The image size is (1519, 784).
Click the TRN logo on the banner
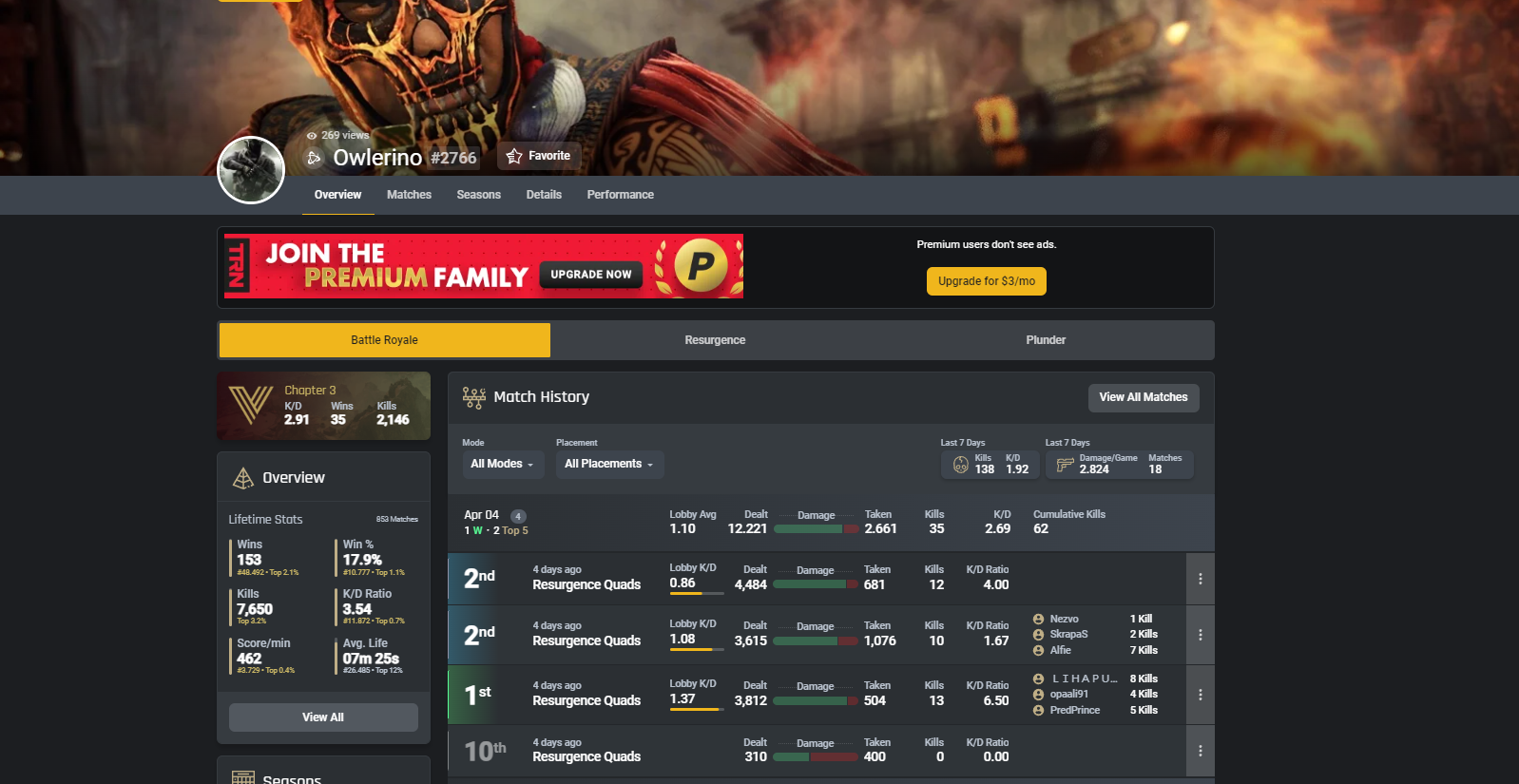pos(237,266)
